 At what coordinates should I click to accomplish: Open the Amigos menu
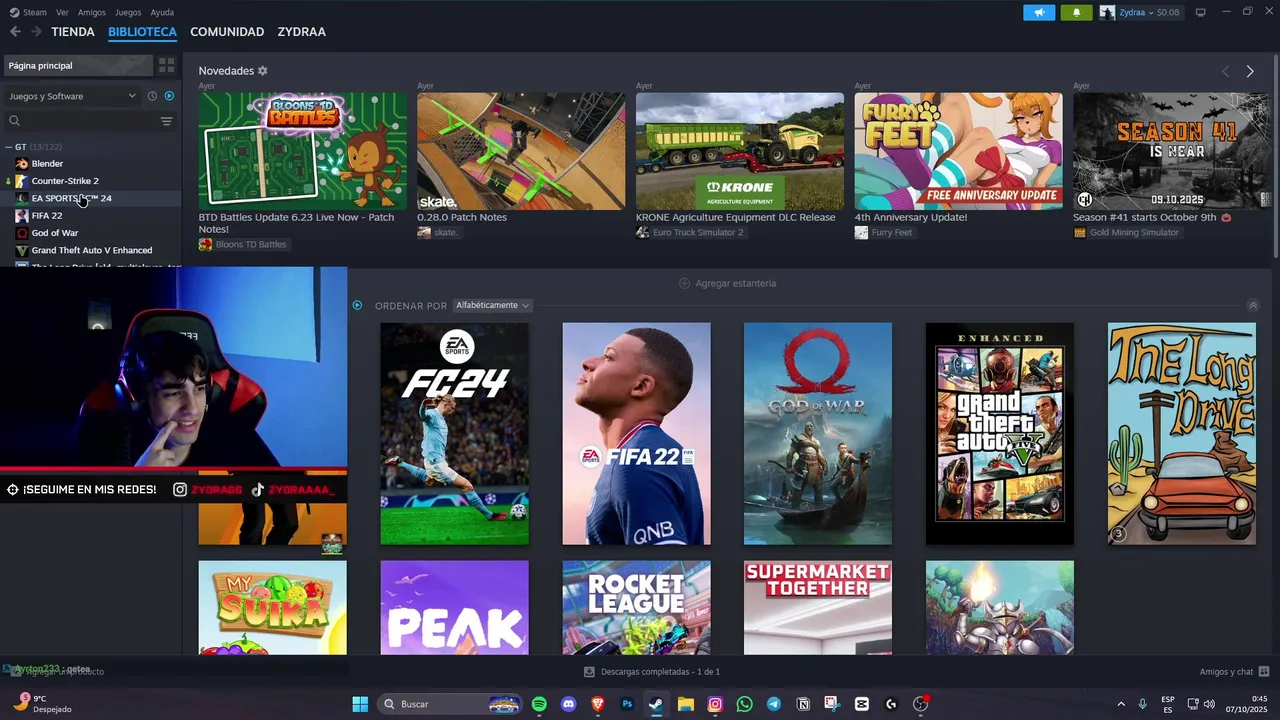pos(92,12)
